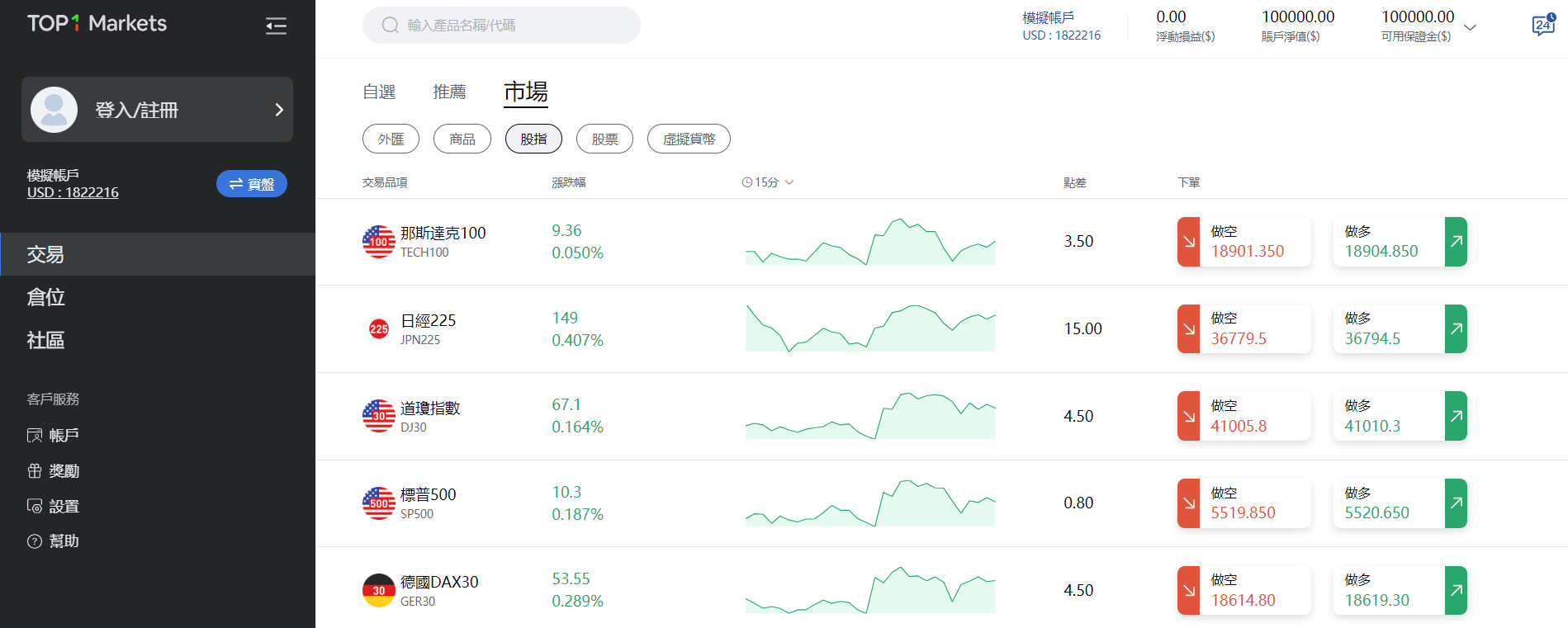Click the Nasdaq 100 flag icon
The width and height of the screenshot is (1568, 628).
[x=378, y=242]
